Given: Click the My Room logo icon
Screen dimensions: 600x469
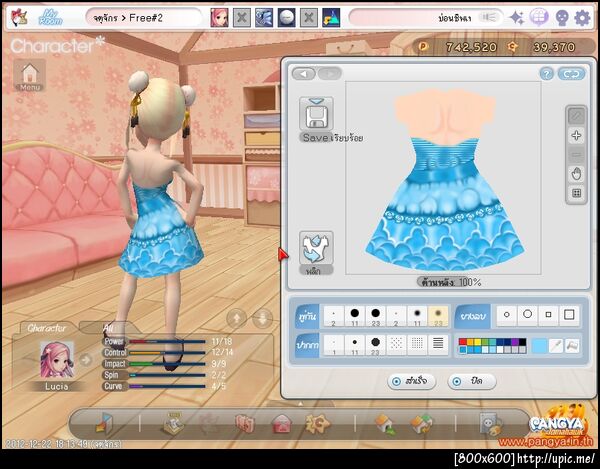Looking at the screenshot, I should pos(51,18).
